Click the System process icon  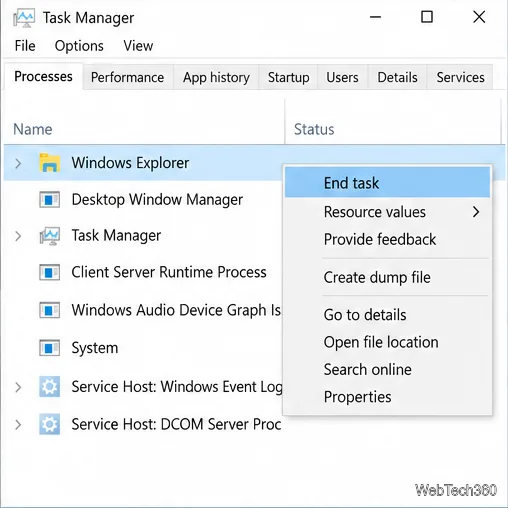pyautogui.click(x=49, y=348)
